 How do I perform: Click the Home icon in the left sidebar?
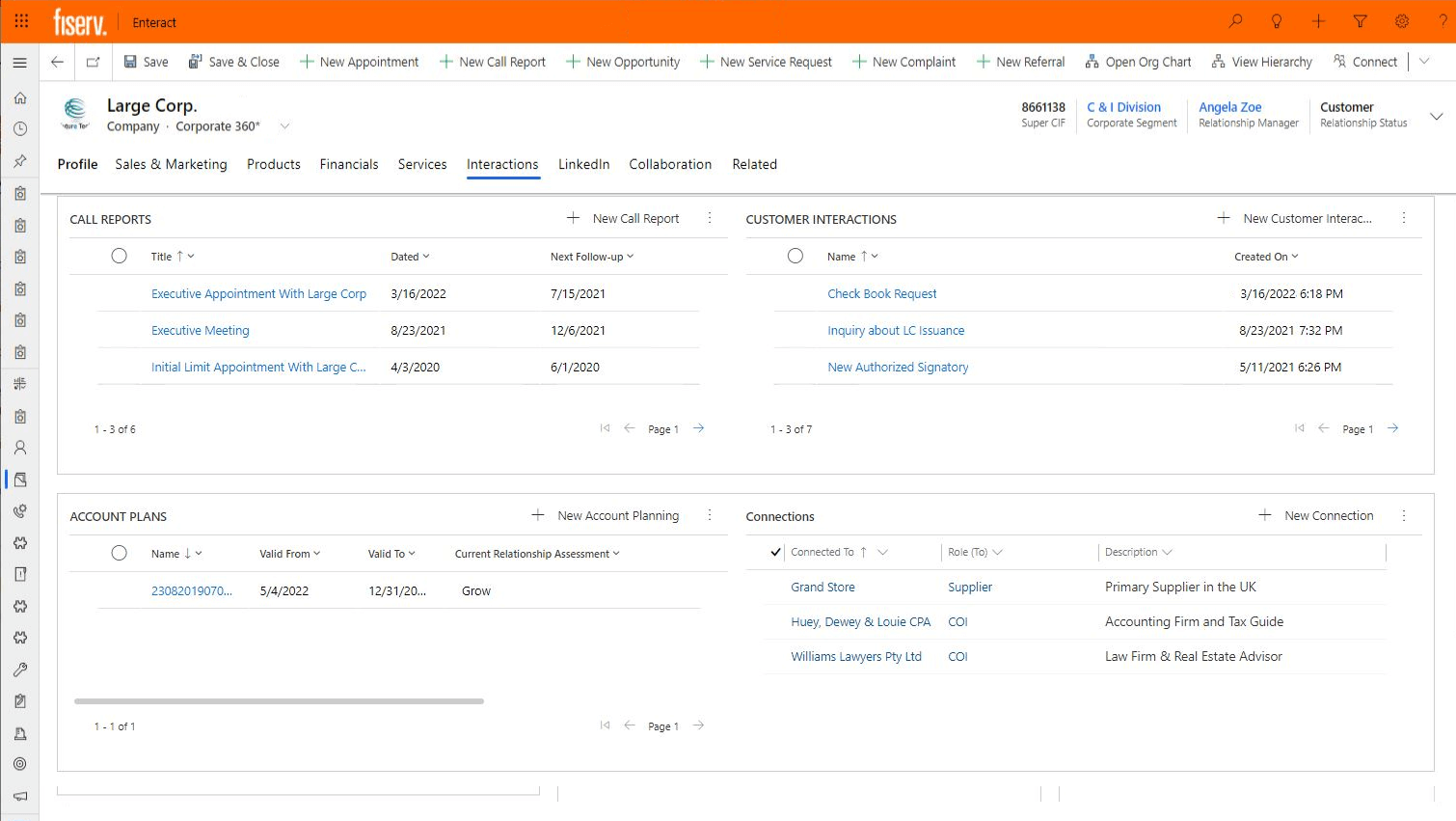19,97
